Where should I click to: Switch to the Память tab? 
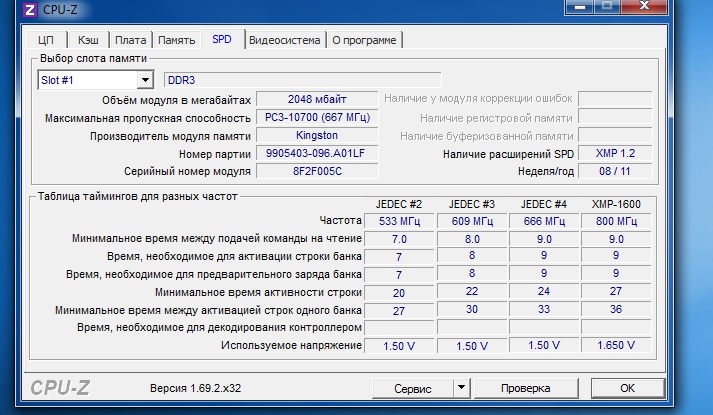(176, 40)
